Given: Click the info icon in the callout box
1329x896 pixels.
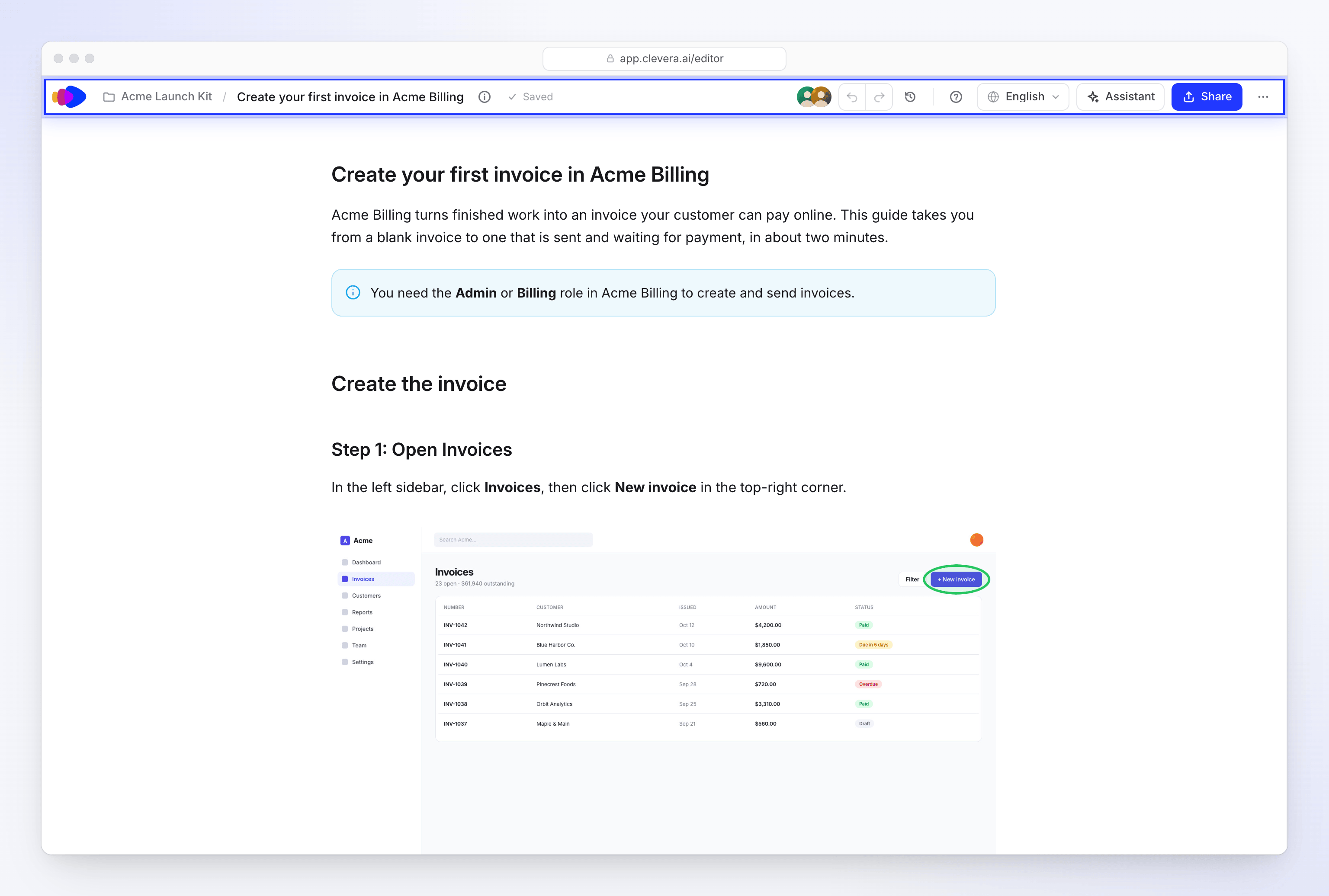Looking at the screenshot, I should (353, 293).
